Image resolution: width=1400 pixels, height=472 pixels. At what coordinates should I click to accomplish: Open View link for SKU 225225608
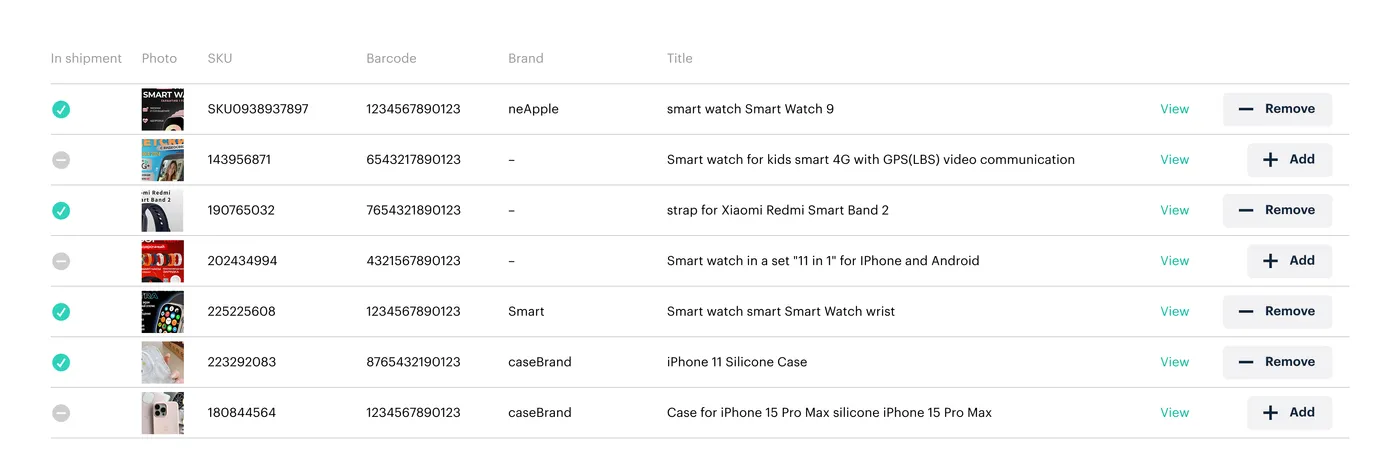tap(1174, 312)
